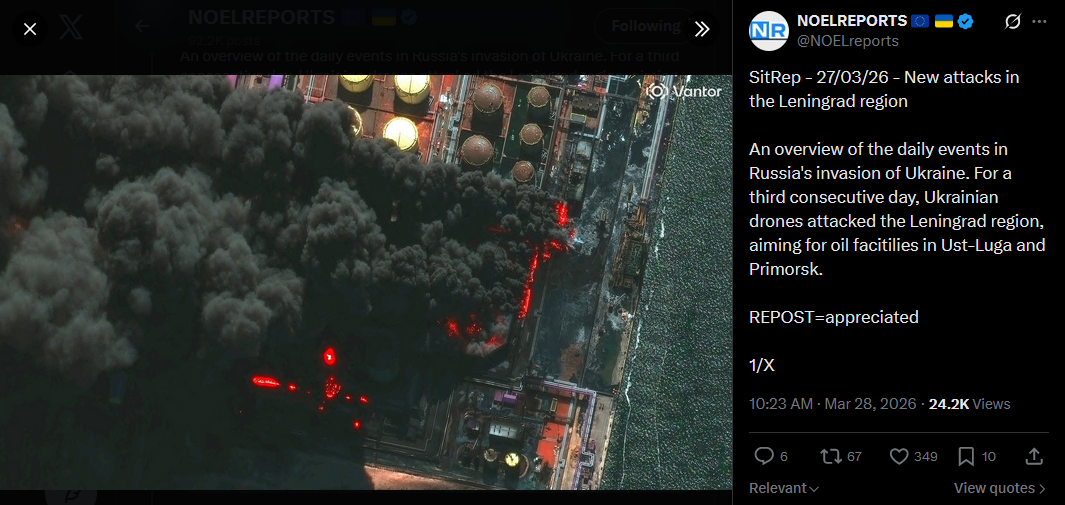Click the blue verified badge beside NOELREPORTS
1065x505 pixels.
click(965, 21)
